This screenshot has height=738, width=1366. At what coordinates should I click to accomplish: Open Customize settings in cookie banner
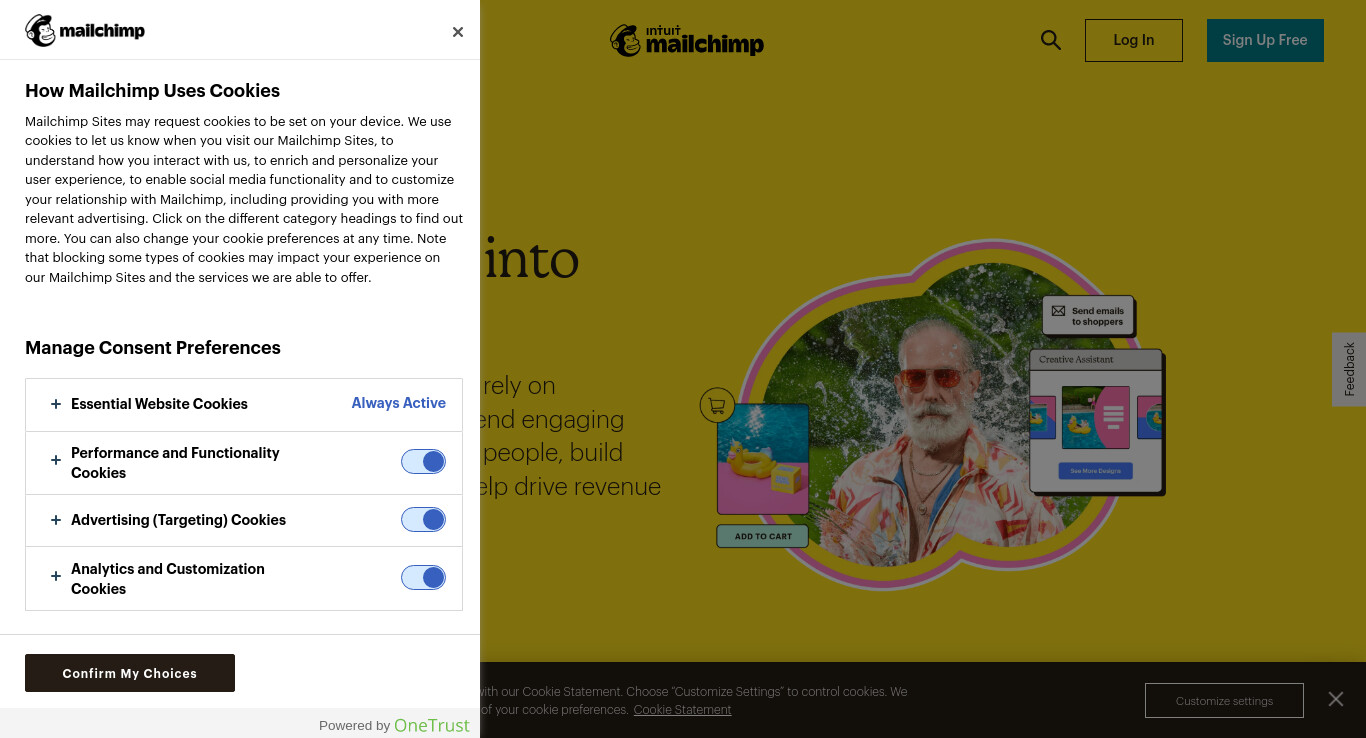pos(1224,700)
